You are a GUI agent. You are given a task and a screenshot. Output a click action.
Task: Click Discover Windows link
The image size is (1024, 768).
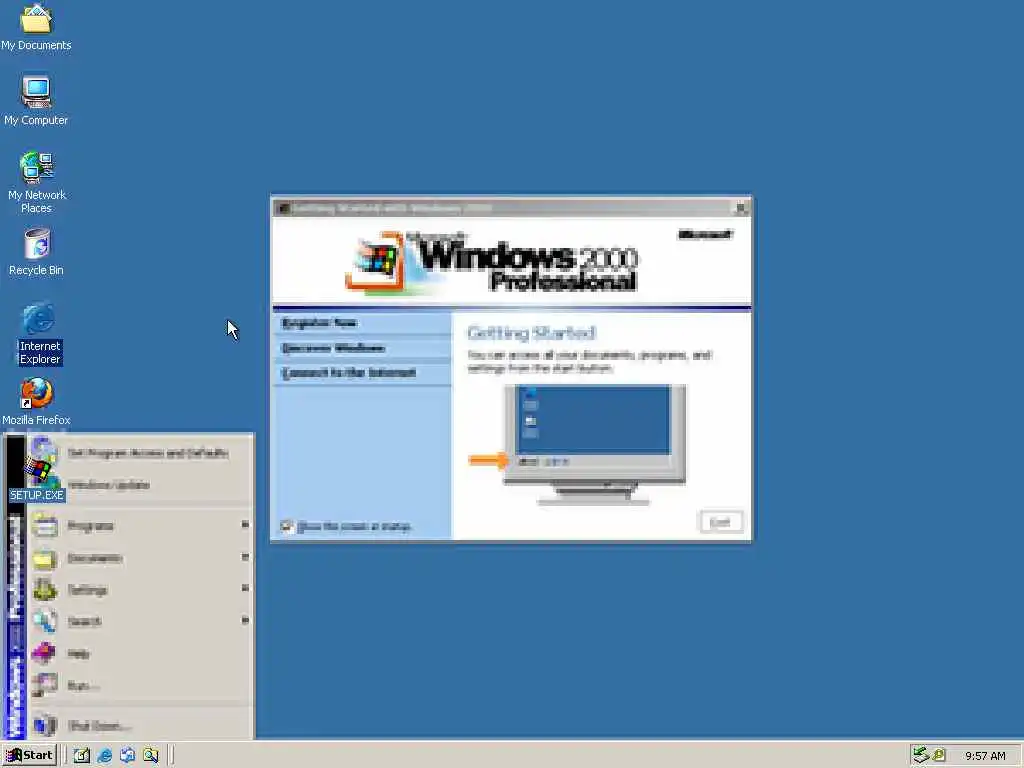pos(333,348)
